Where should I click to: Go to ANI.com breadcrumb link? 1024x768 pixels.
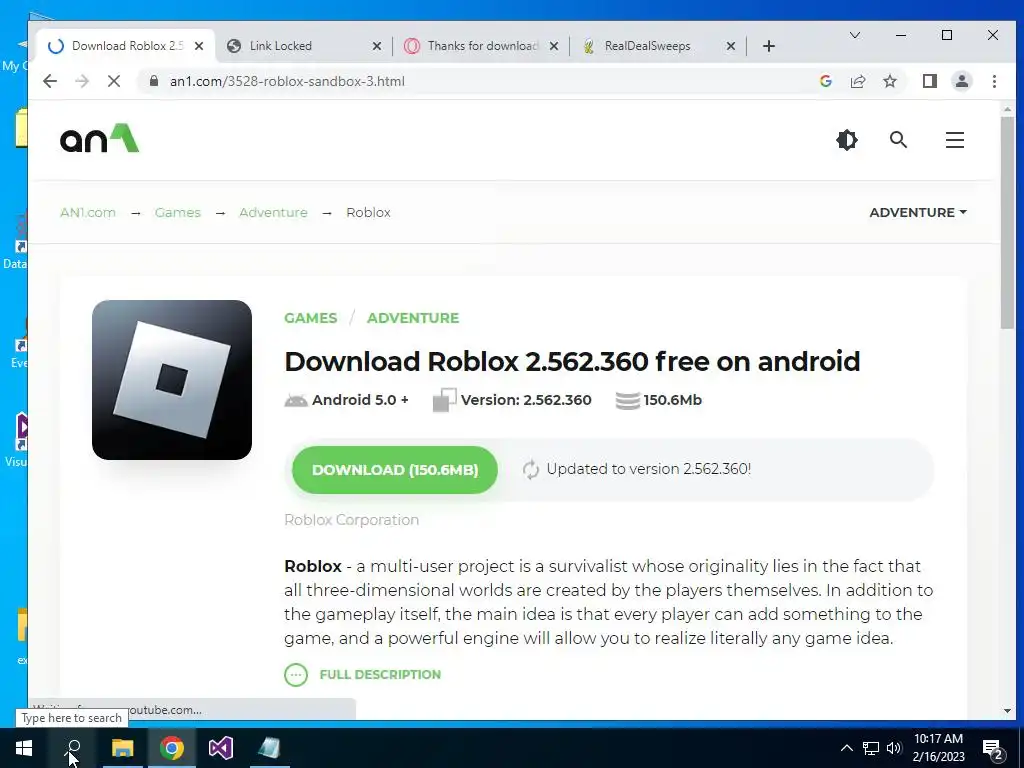tap(88, 212)
